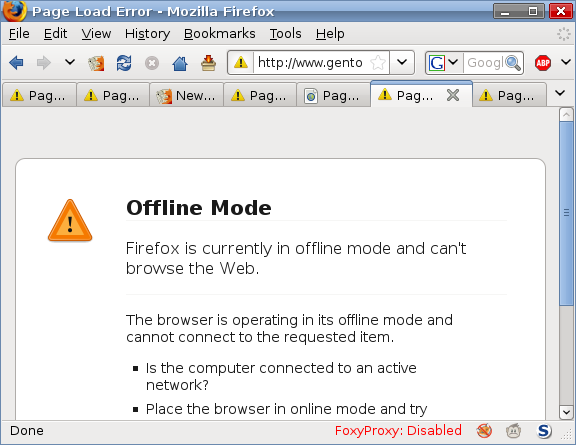This screenshot has height=445, width=576.
Task: Open the File menu
Action: pyautogui.click(x=19, y=34)
